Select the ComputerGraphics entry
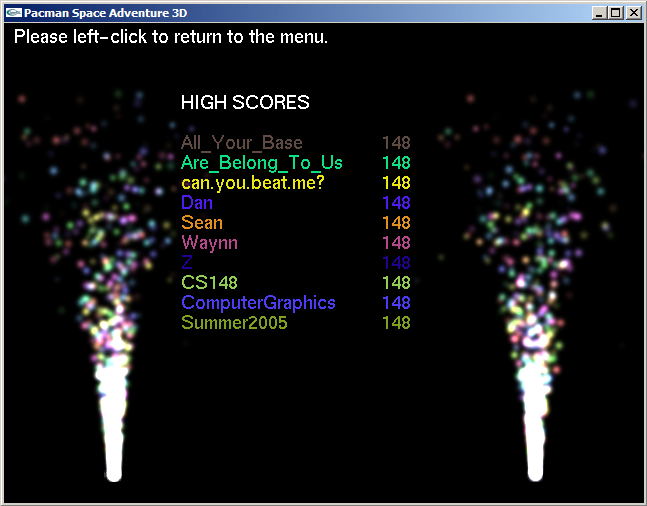647x506 pixels. click(258, 303)
